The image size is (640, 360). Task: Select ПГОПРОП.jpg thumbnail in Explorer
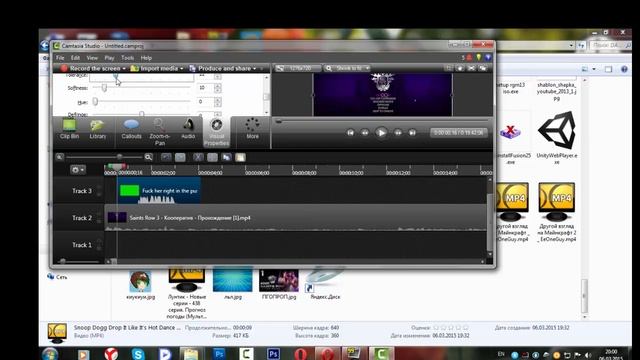[x=279, y=284]
